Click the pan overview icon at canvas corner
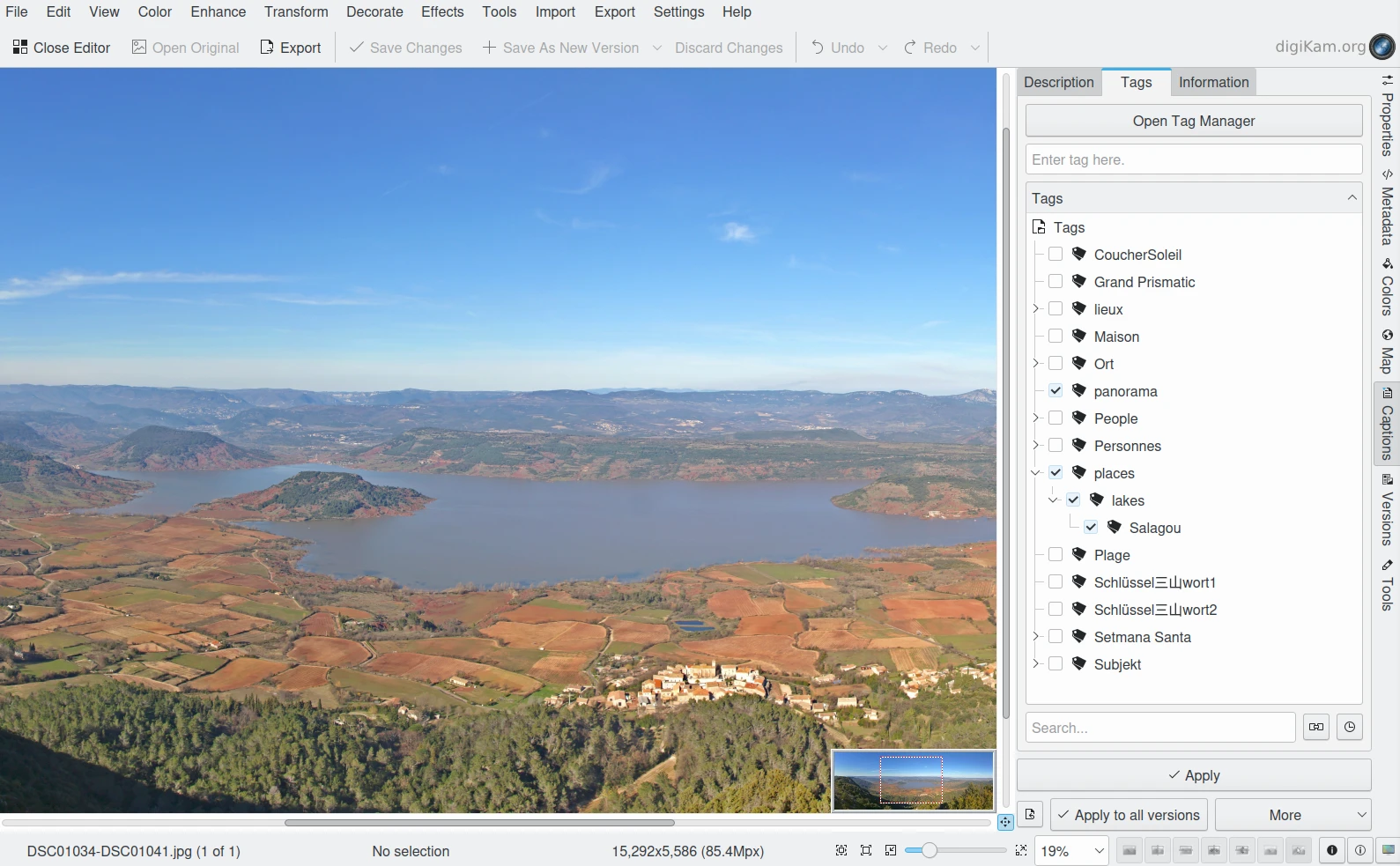The width and height of the screenshot is (1400, 866). [x=1005, y=822]
